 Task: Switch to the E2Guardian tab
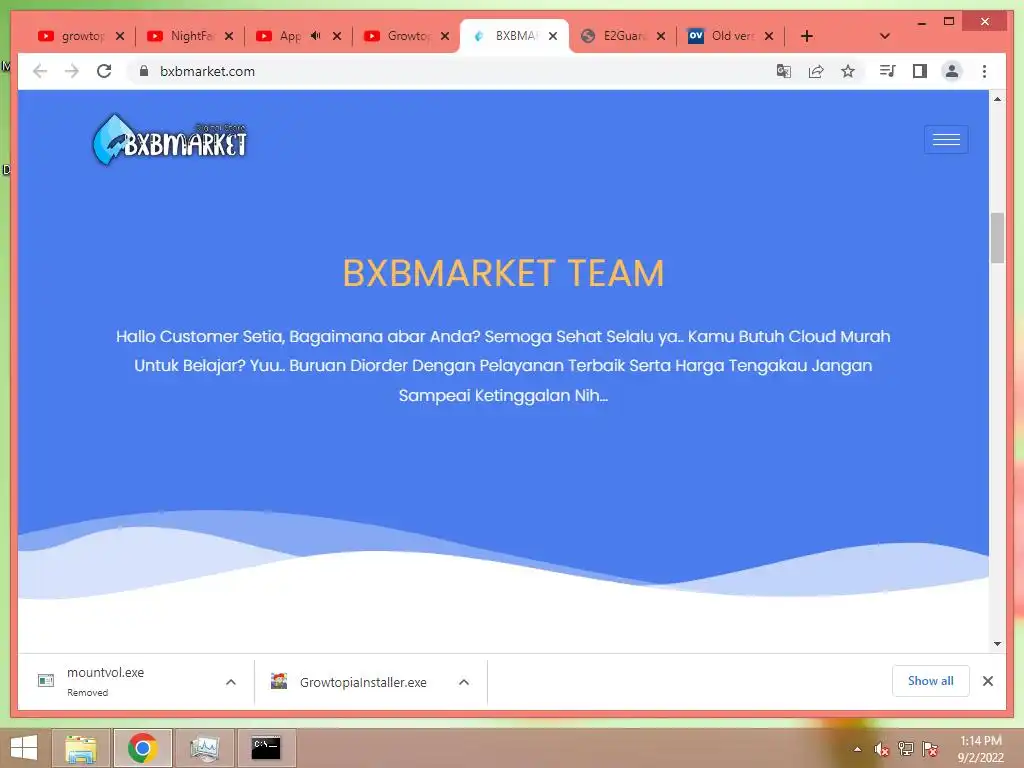(x=614, y=36)
